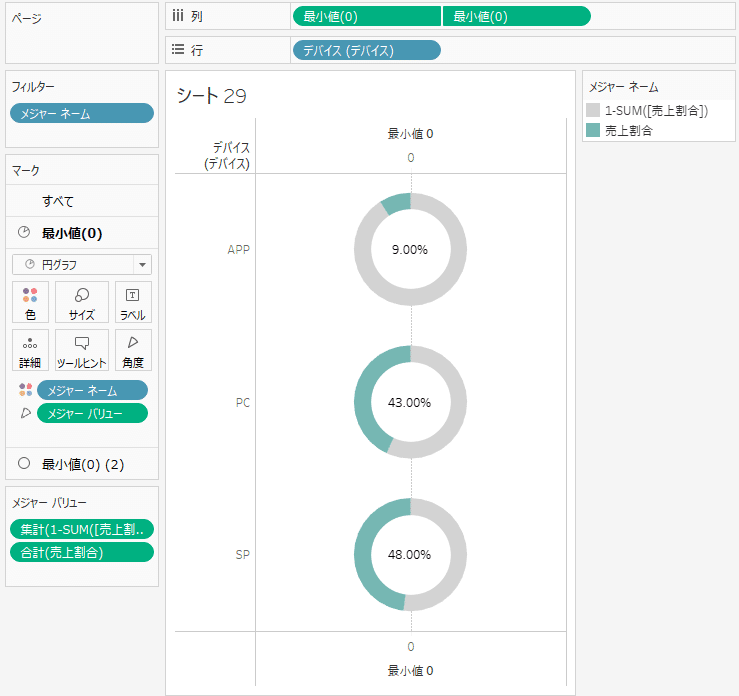Image resolution: width=739 pixels, height=696 pixels.
Task: Select the すべて marks tab
Action: [x=82, y=201]
